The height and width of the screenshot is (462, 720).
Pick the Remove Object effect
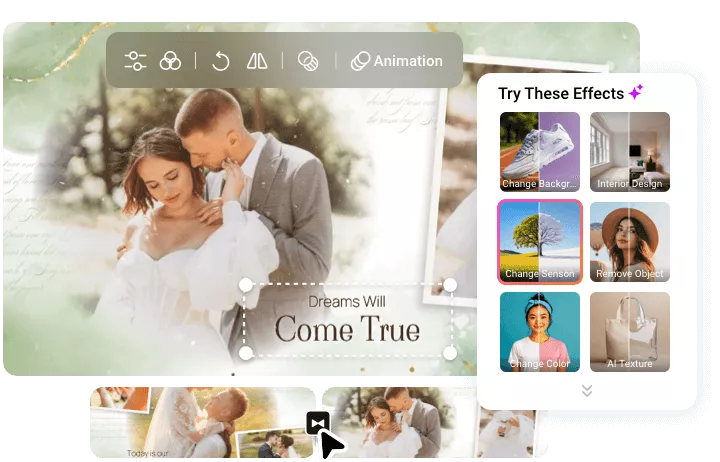tap(630, 242)
